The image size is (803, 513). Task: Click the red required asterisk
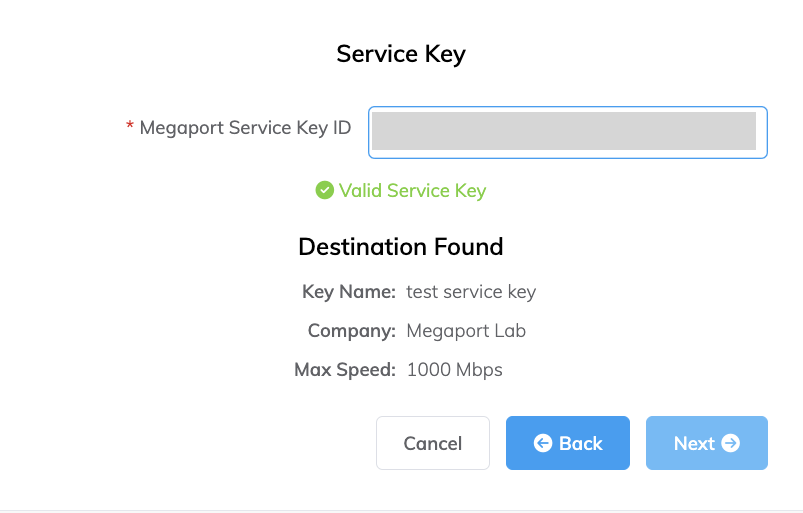pyautogui.click(x=130, y=125)
